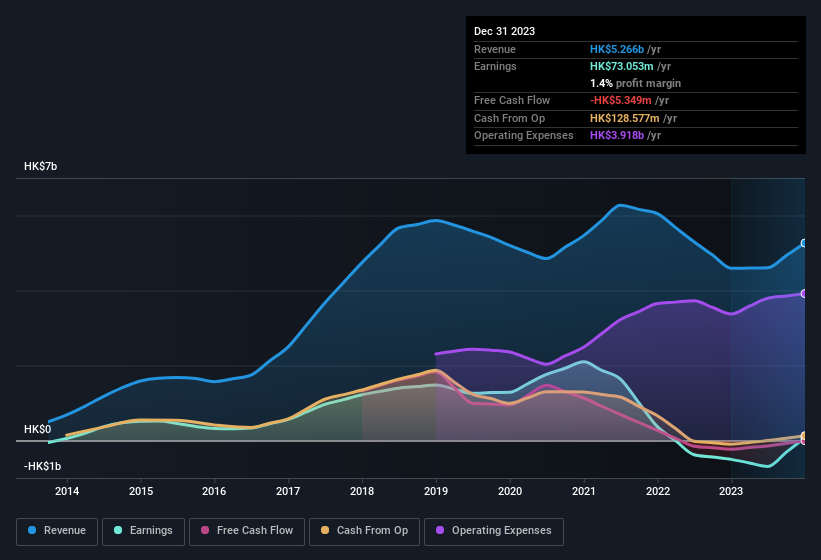
Task: Click the Operating Expenses label in tooltip
Action: point(524,135)
